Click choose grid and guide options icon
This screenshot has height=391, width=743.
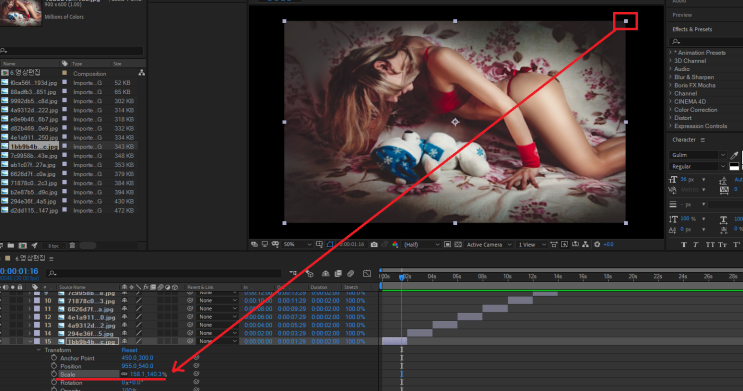click(x=319, y=245)
